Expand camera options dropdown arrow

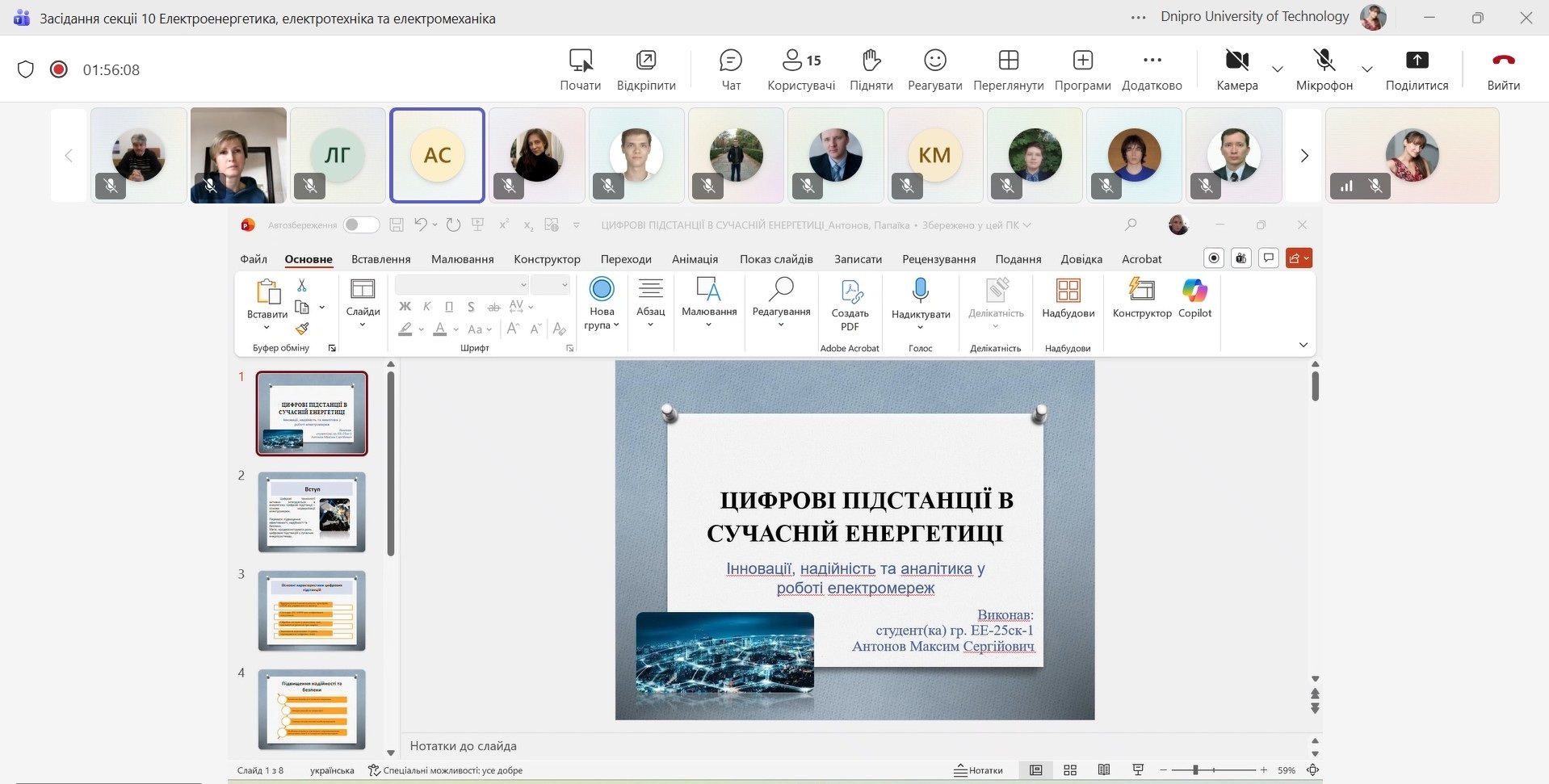coord(1278,69)
